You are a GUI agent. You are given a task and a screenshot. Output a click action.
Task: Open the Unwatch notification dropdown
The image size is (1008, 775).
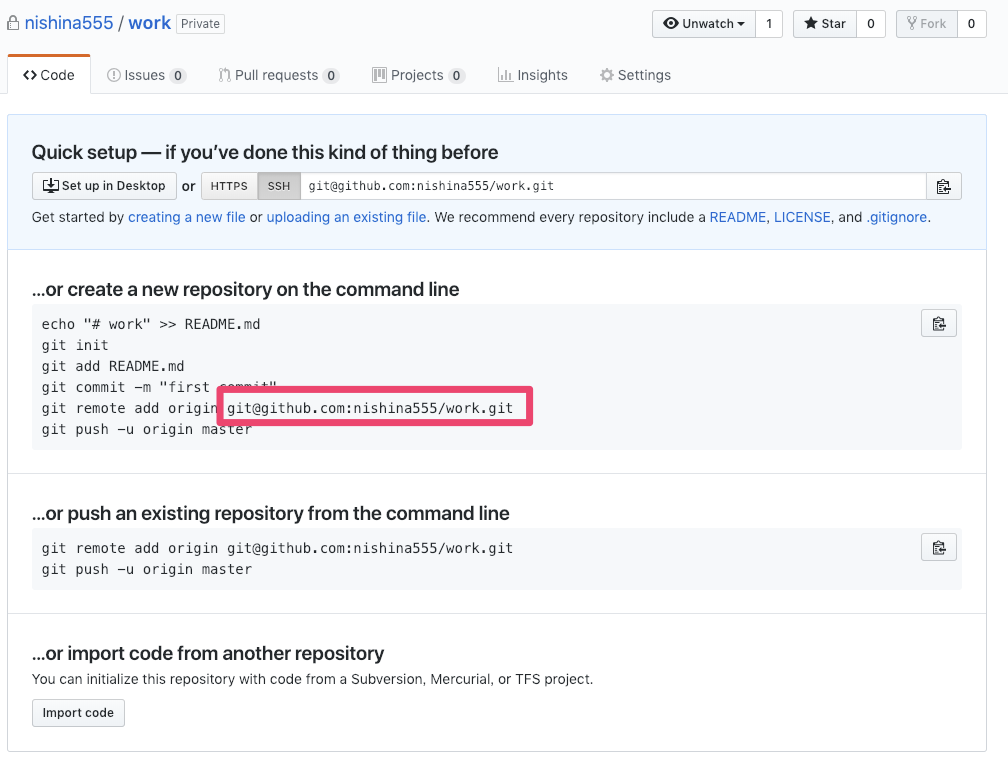pos(703,23)
